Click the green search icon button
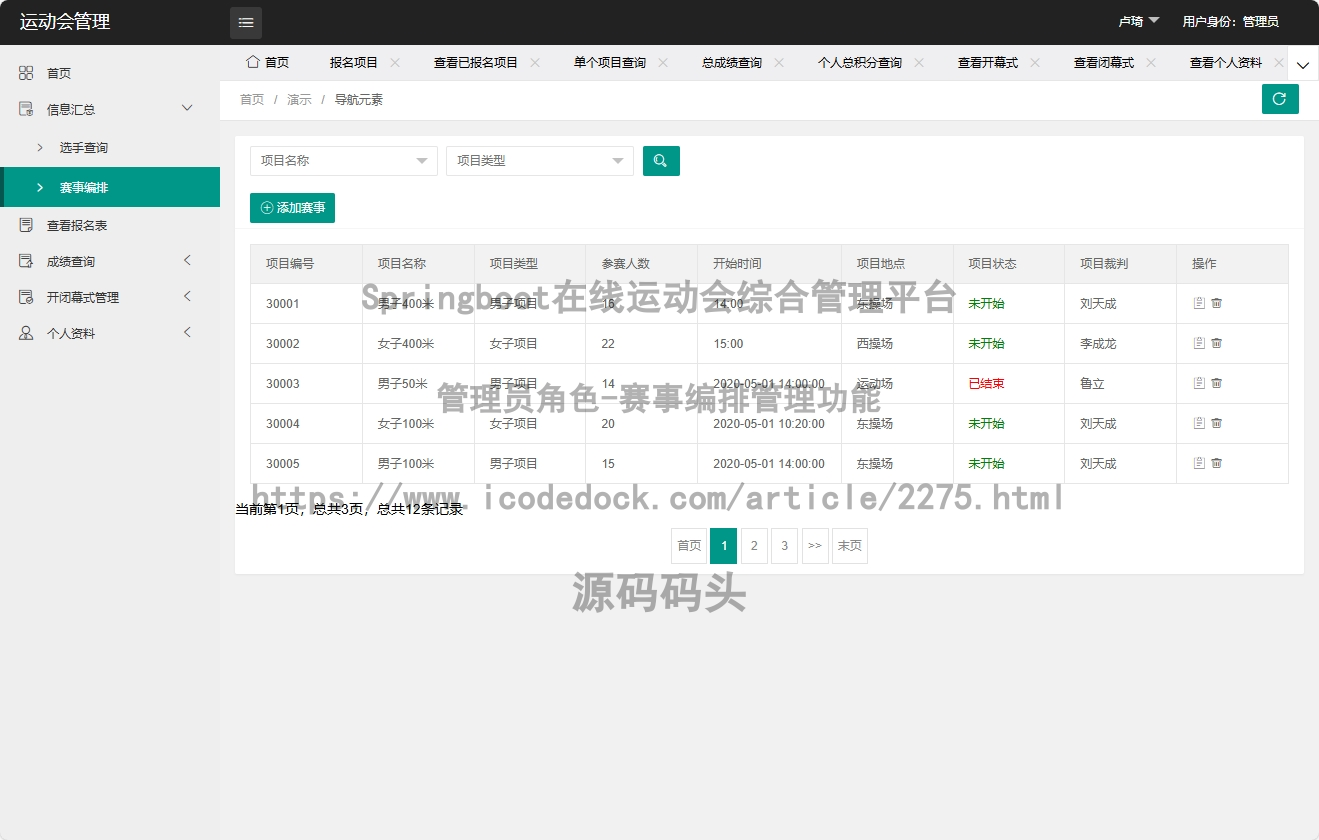Image resolution: width=1319 pixels, height=840 pixels. click(x=661, y=160)
